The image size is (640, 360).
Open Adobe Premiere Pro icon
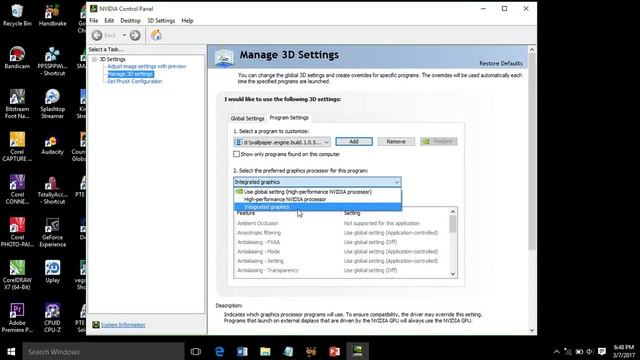17,318
